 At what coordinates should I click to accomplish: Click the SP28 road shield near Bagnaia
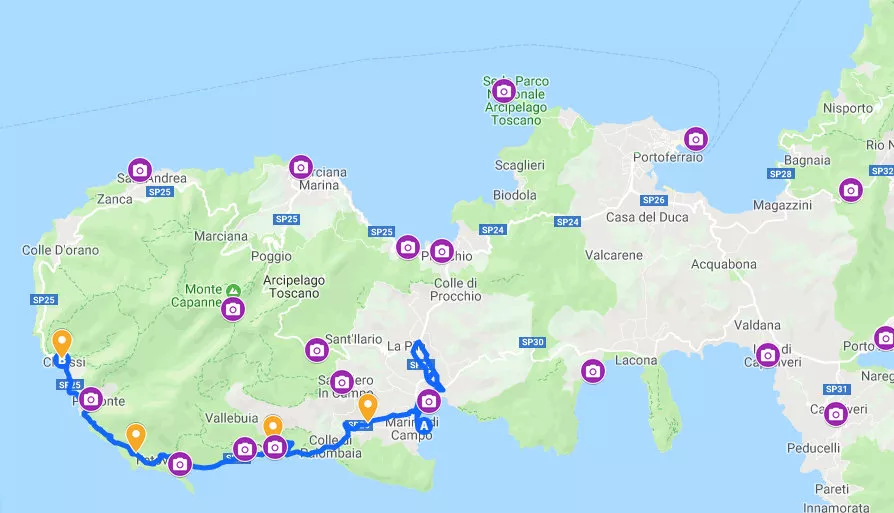(x=780, y=174)
